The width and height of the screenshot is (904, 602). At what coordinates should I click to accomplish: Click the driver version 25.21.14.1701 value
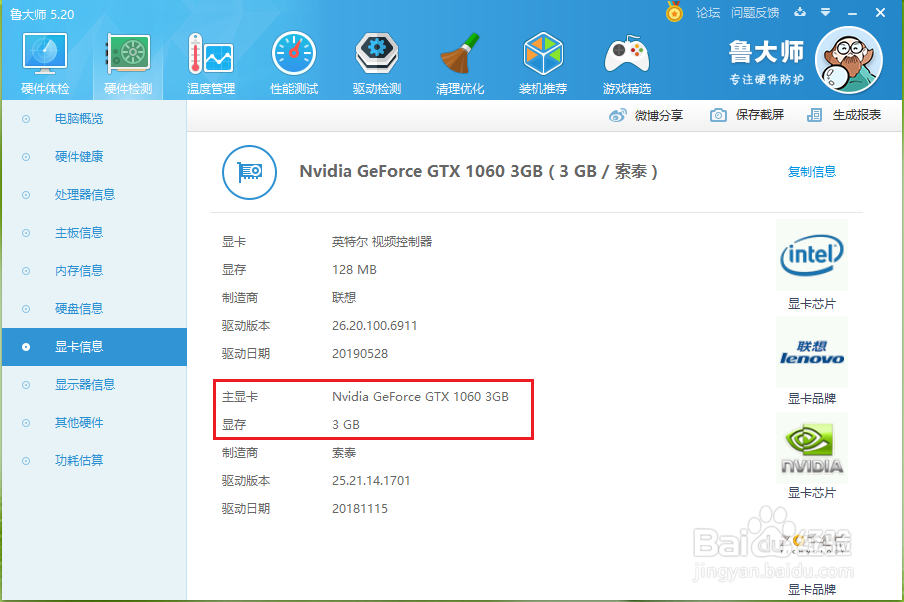point(371,481)
